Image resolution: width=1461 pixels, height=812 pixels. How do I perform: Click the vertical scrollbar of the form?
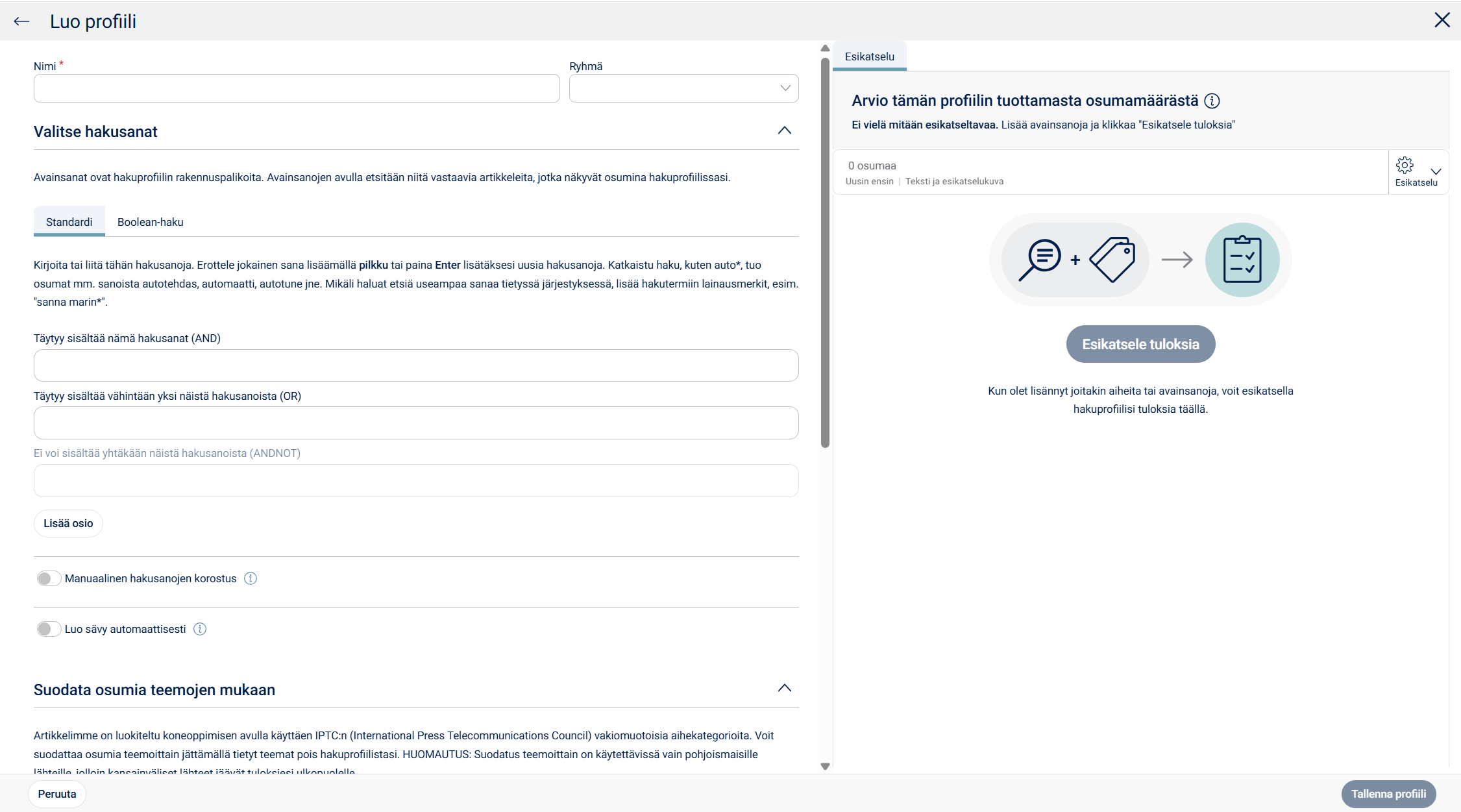point(825,253)
